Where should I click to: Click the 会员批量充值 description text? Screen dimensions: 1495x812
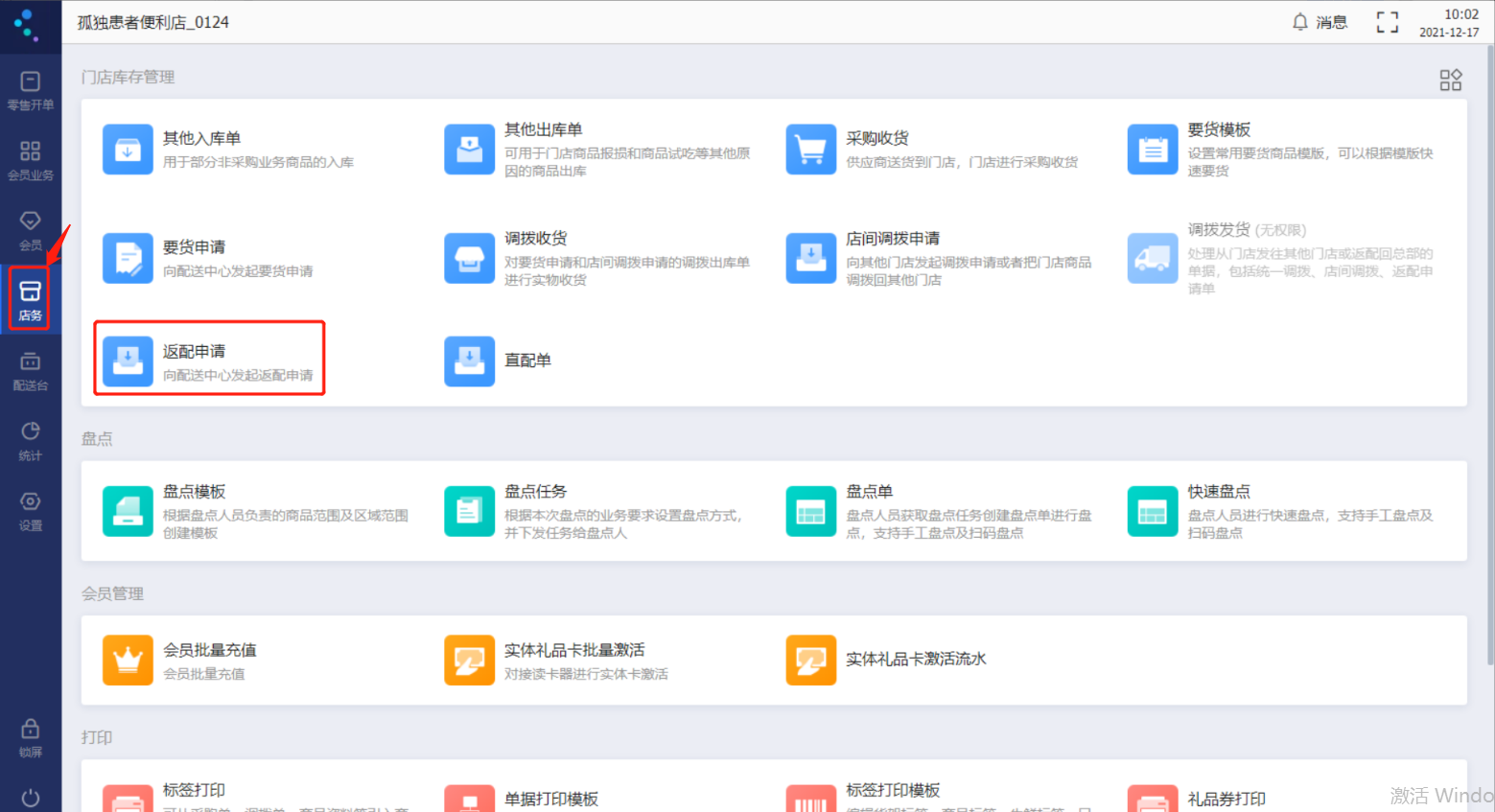tap(204, 674)
